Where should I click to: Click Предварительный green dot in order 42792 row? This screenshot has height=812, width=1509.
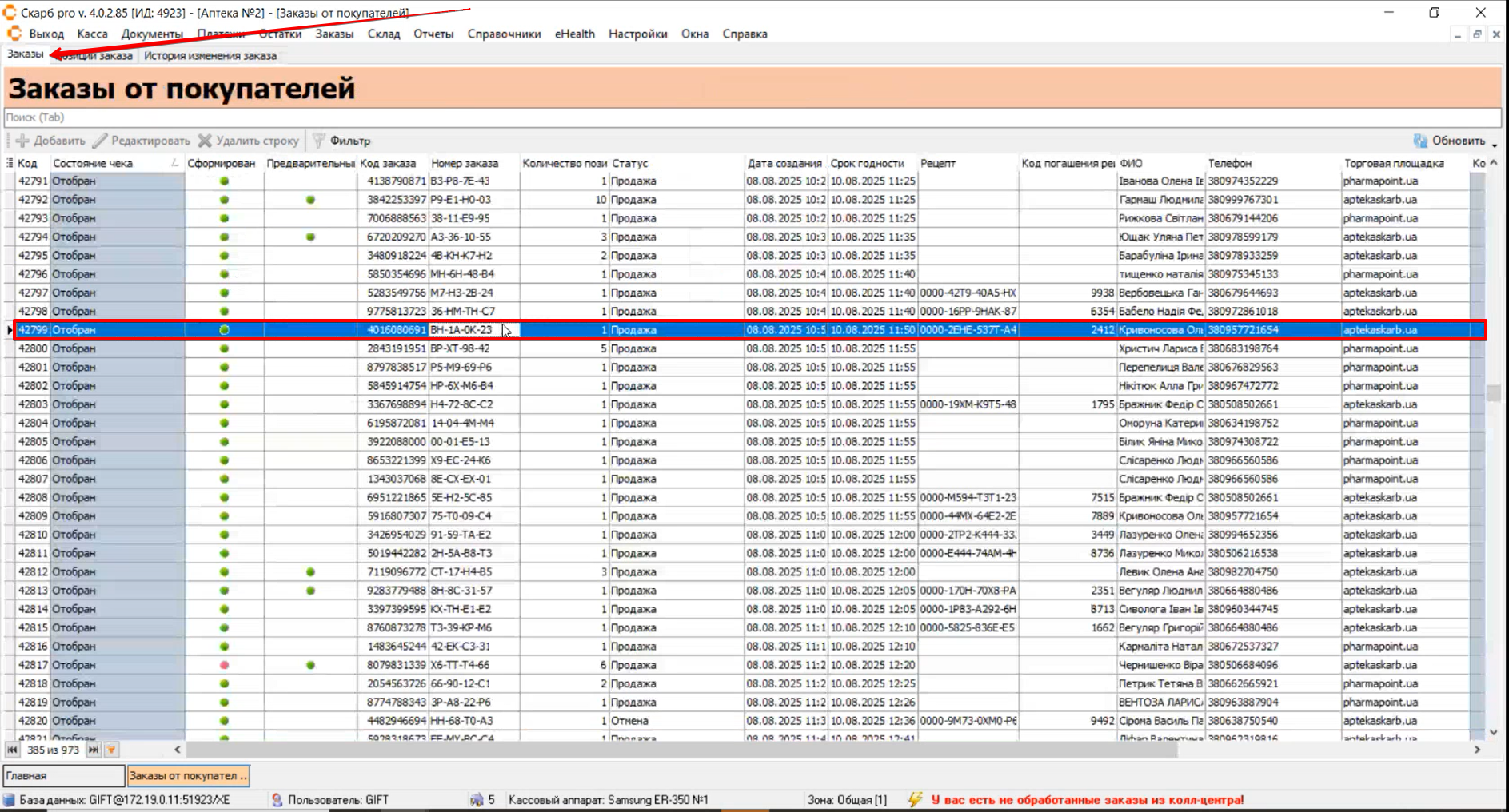point(310,200)
